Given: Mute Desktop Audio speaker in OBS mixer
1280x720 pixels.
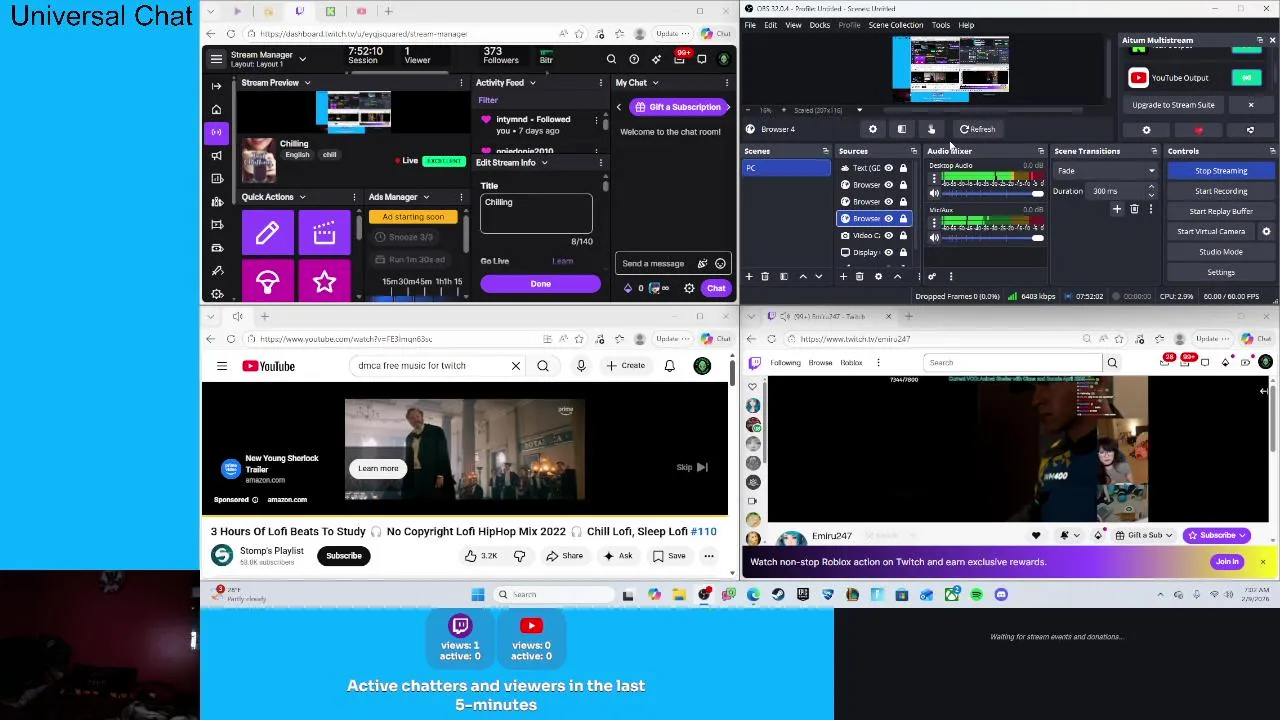Looking at the screenshot, I should 935,193.
